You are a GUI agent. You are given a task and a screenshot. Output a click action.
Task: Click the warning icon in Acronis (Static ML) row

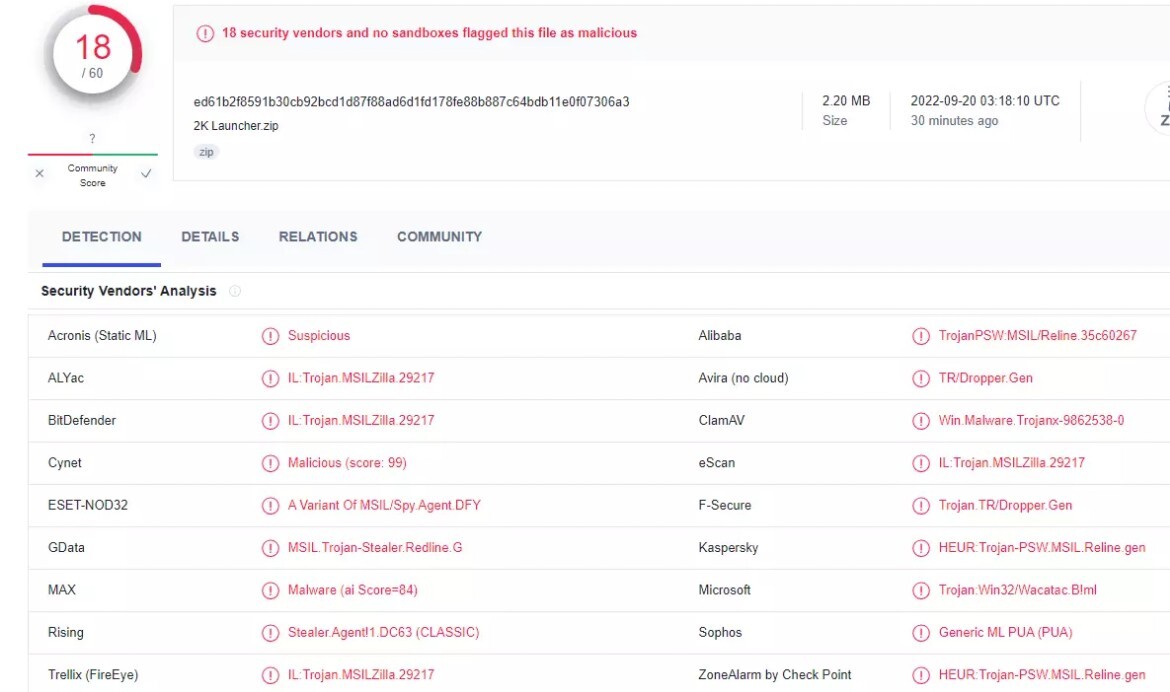[x=270, y=336]
